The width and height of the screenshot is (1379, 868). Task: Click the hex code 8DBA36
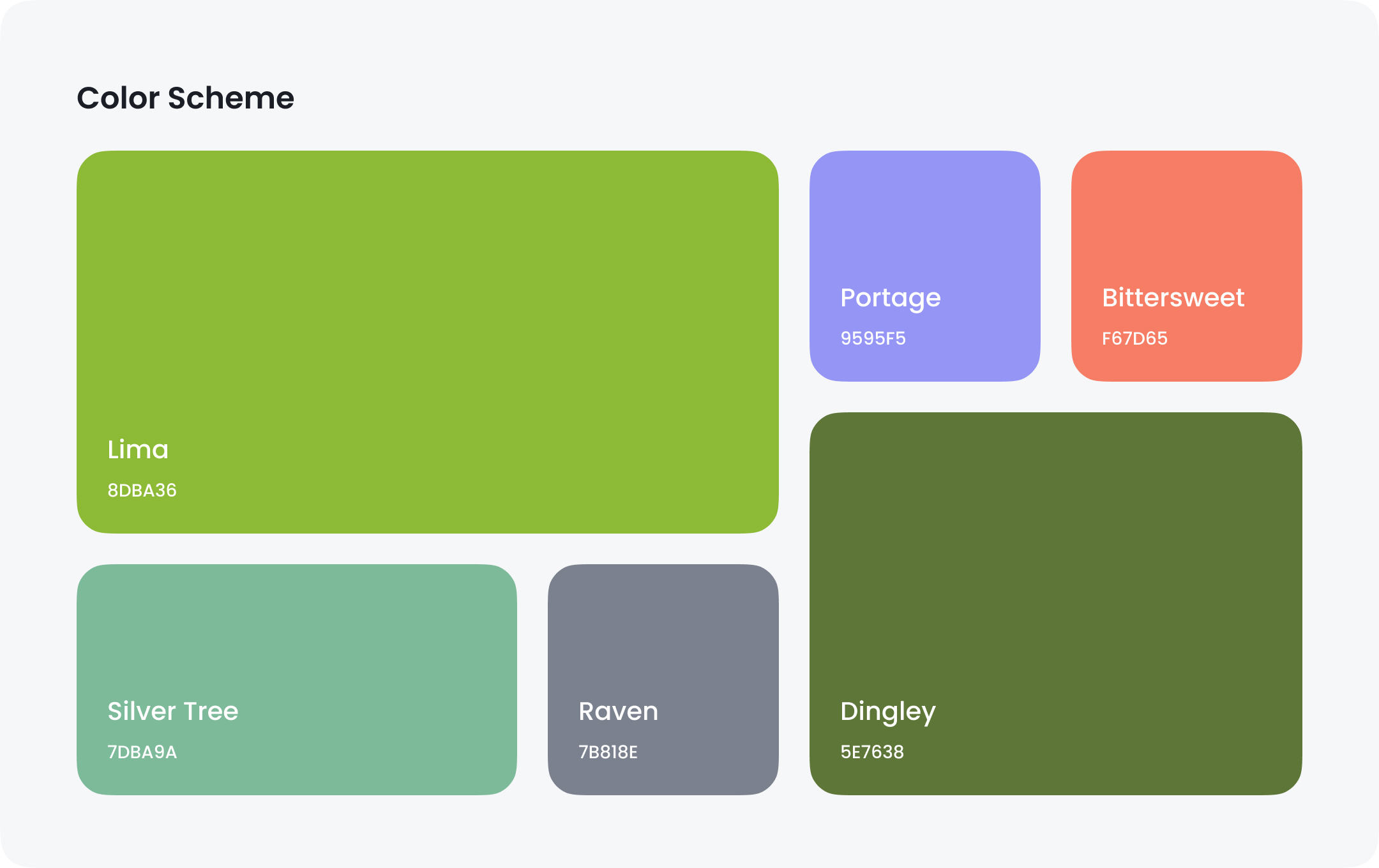tap(142, 490)
